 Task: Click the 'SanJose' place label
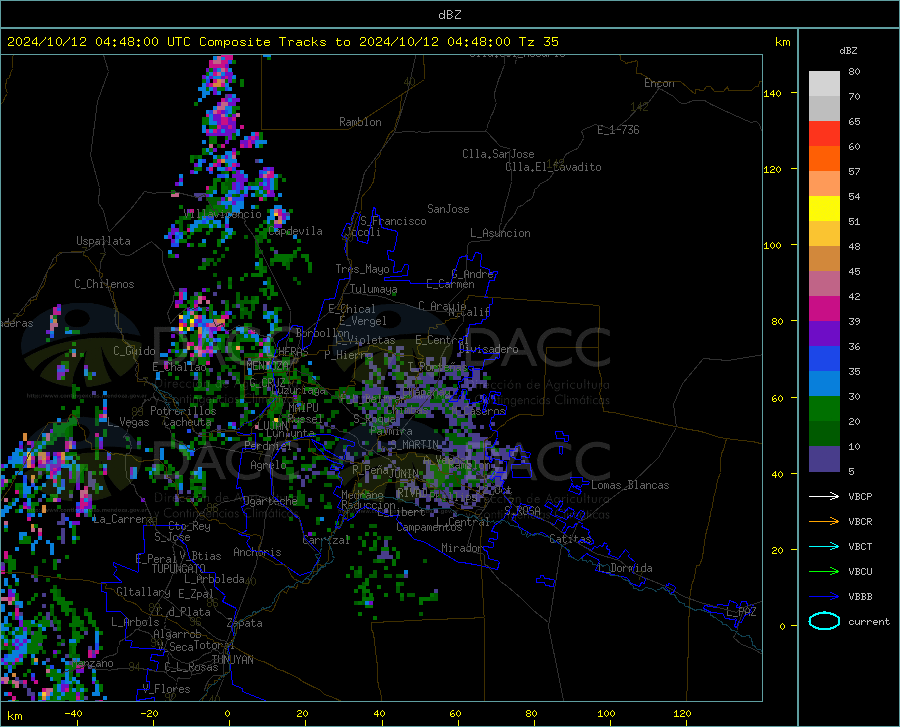[448, 209]
